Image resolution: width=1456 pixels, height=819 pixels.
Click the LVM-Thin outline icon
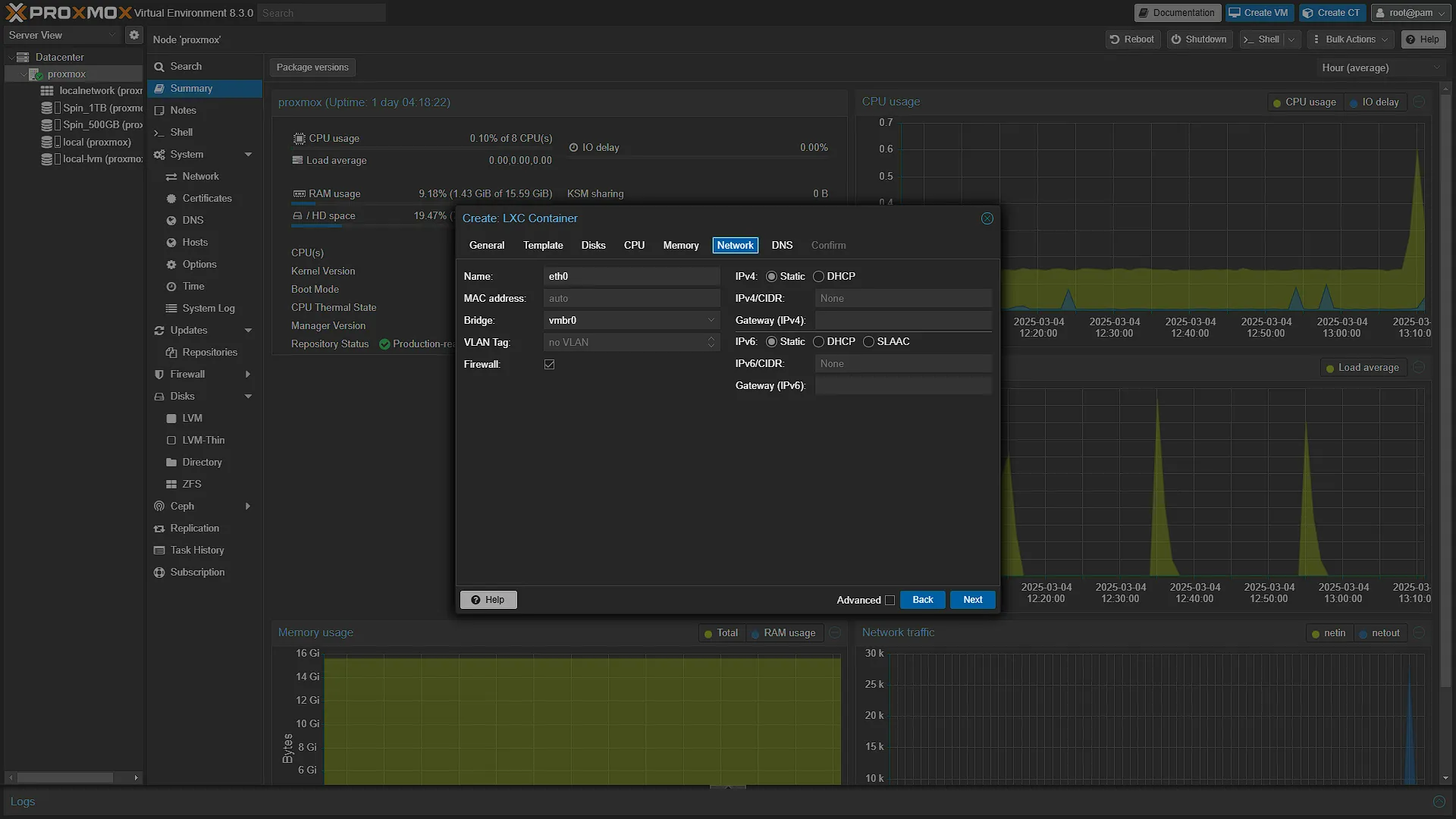pos(171,441)
